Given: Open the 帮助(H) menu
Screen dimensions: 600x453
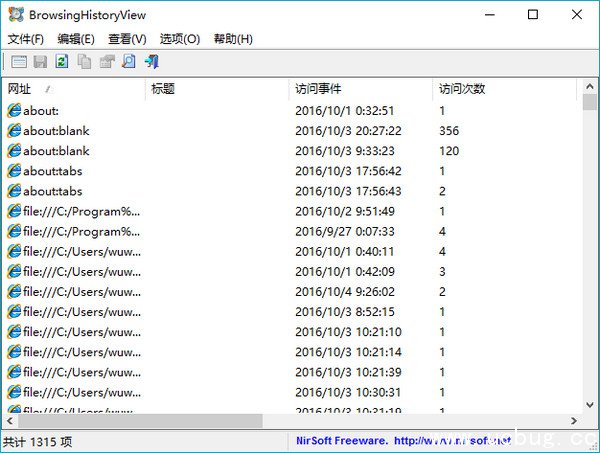Looking at the screenshot, I should coord(232,39).
